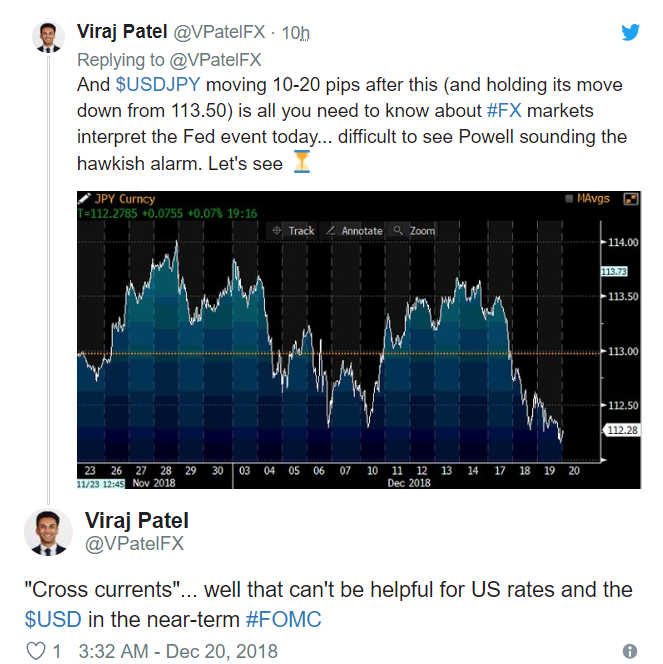Open the $USDJPY cashtag link
Screen dimensions: 663x664
click(153, 84)
